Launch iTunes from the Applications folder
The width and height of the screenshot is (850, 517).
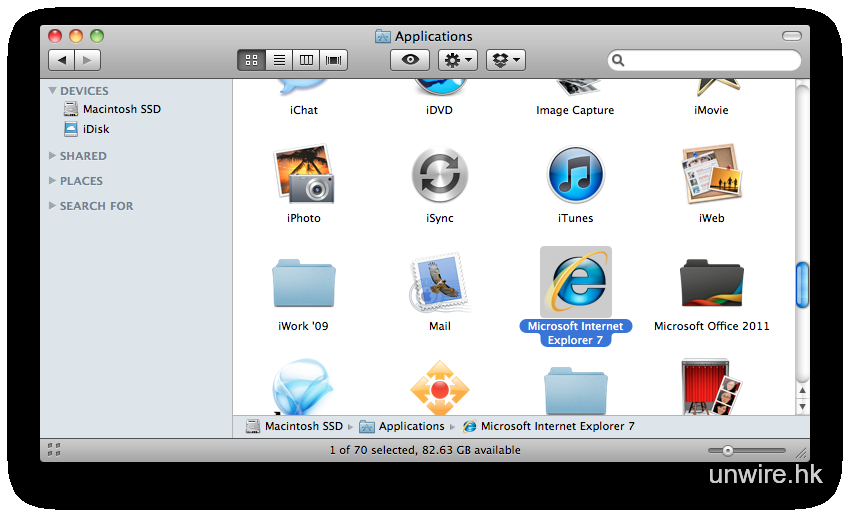coord(575,175)
